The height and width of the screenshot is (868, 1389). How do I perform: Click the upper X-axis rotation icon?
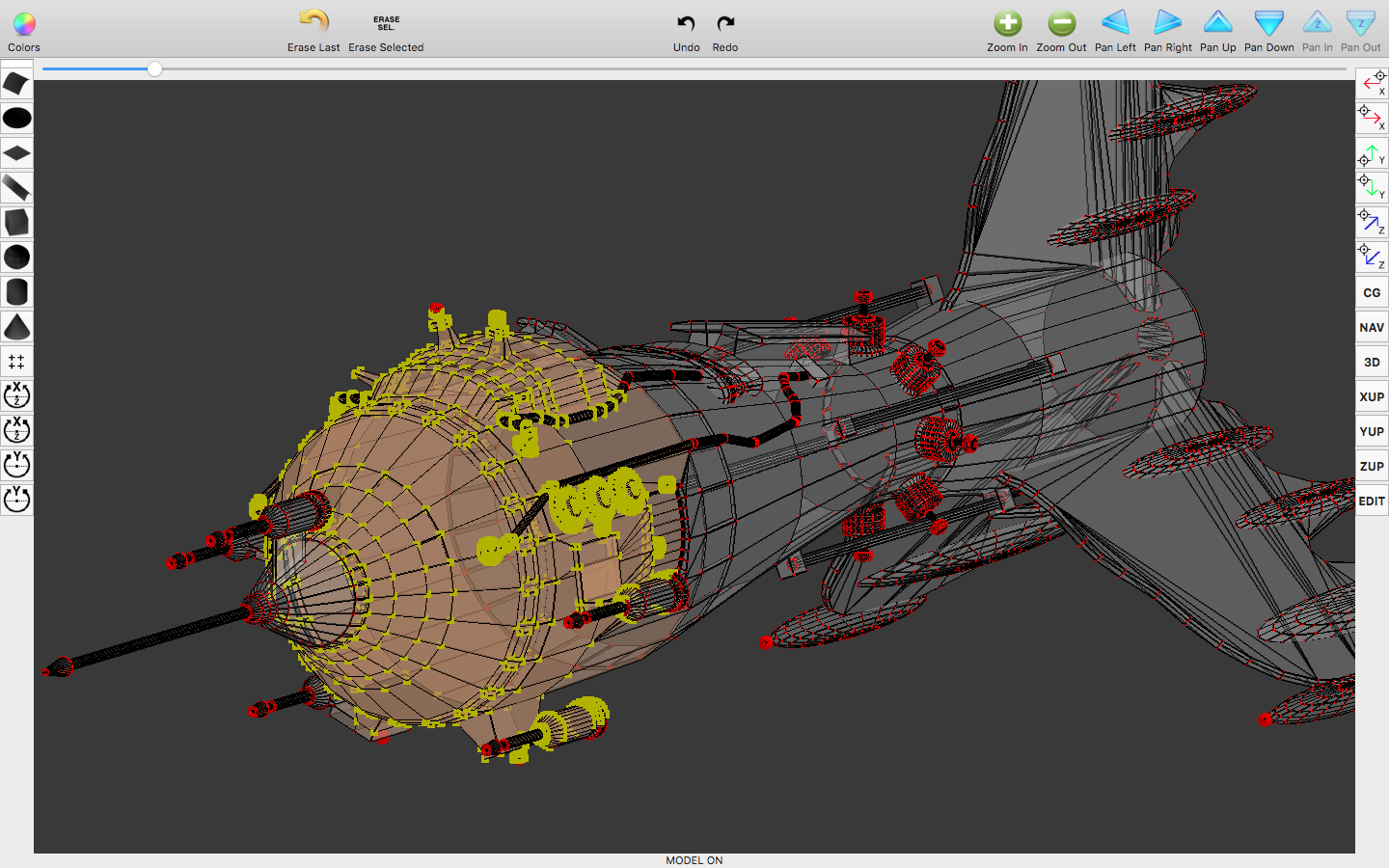[16, 395]
